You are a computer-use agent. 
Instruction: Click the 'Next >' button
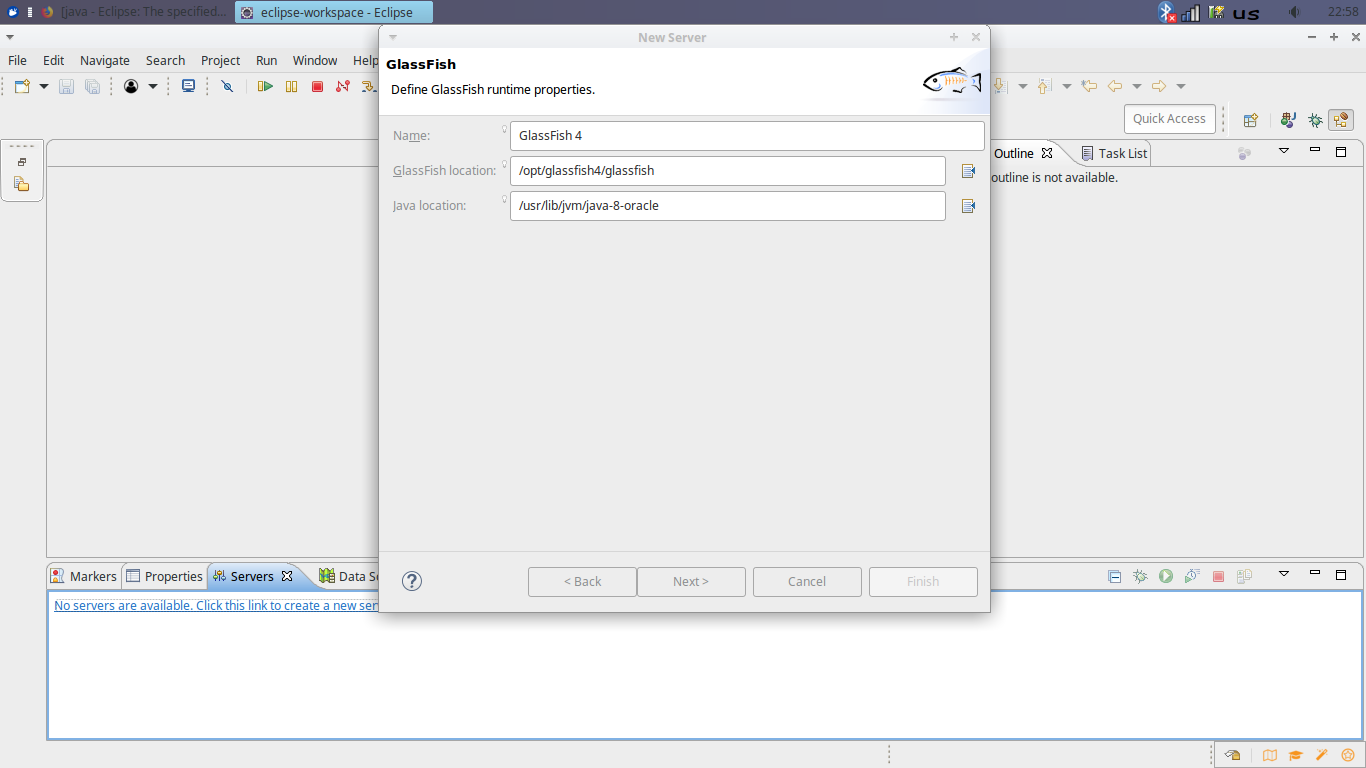coord(691,582)
